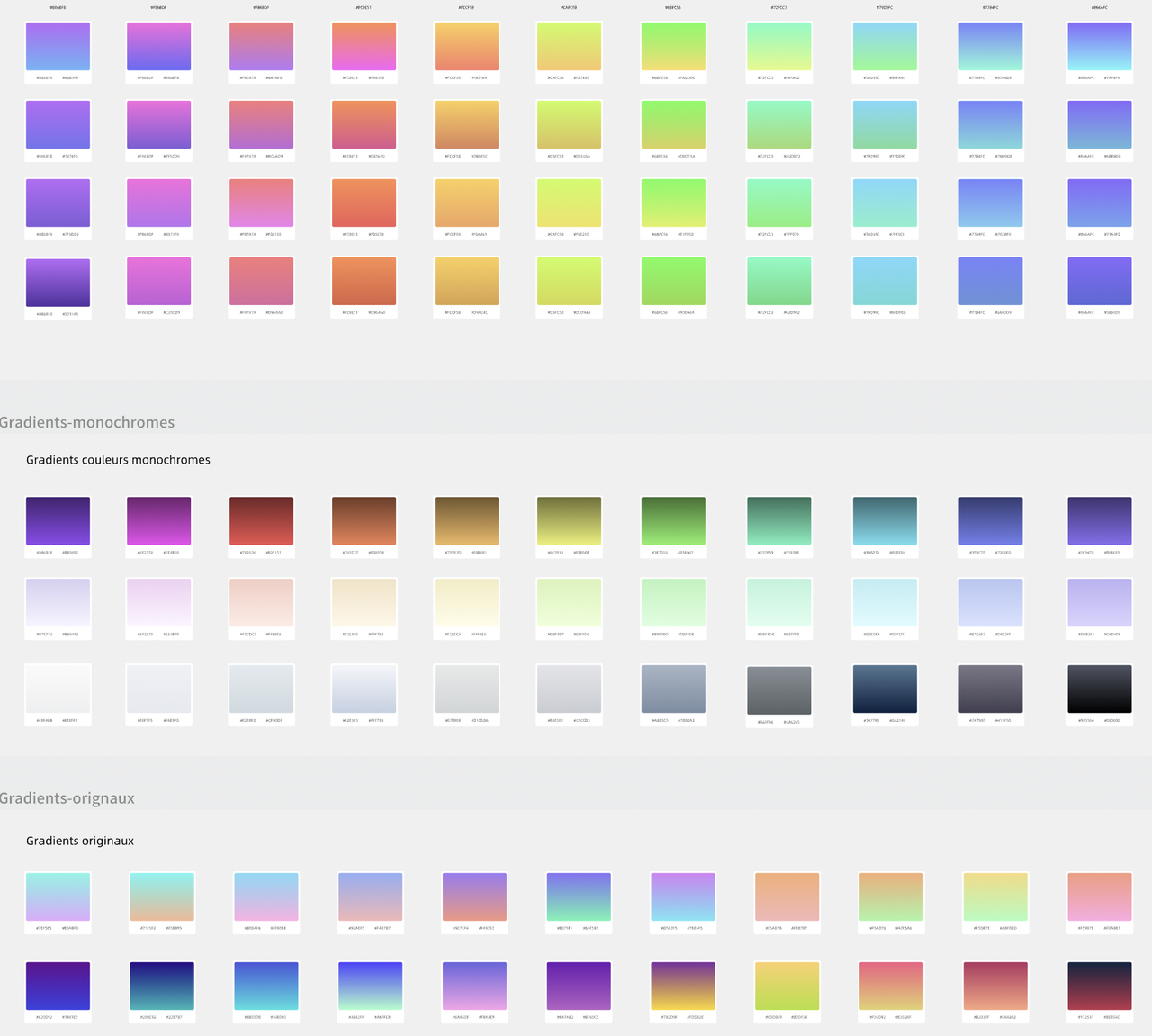The width and height of the screenshot is (1152, 1036).
Task: Pick the dark red monochrome gradient swatch
Action: point(261,520)
